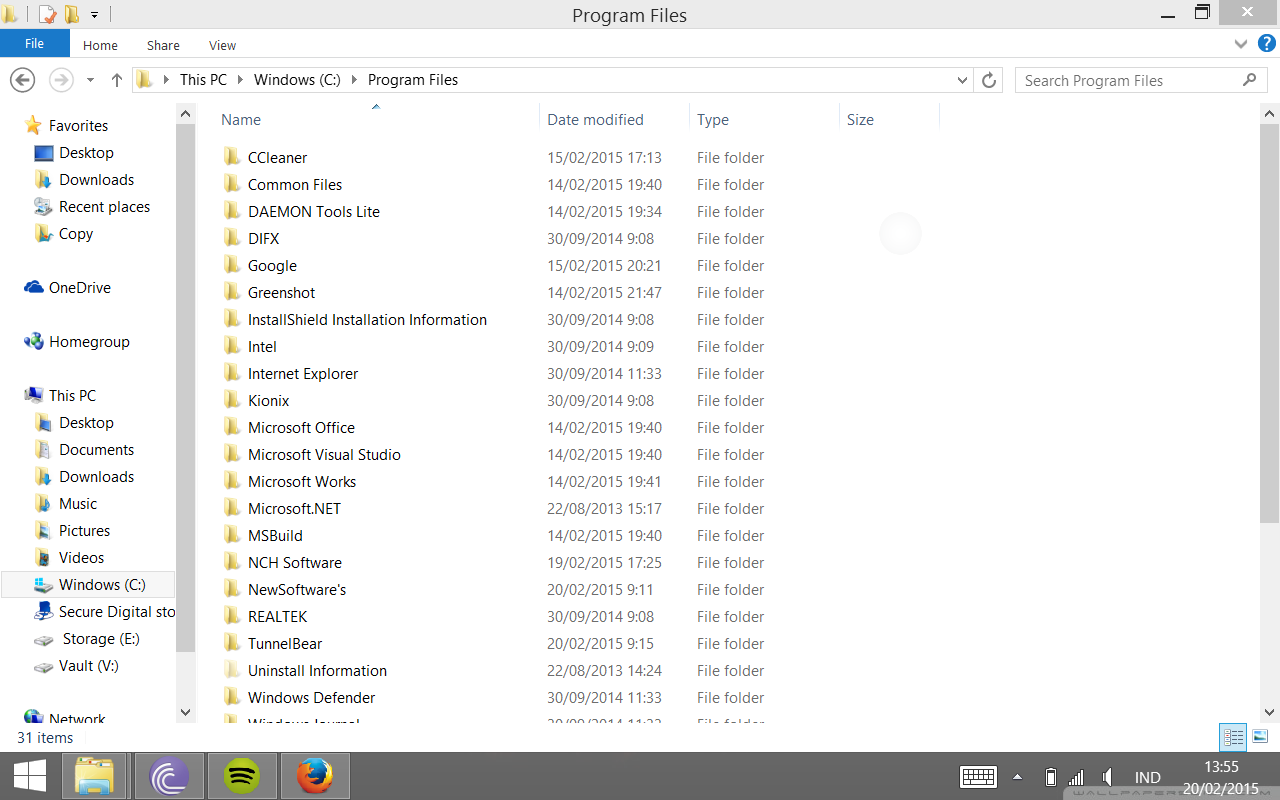Open the Help question mark icon
Screen dimensions: 1280x800
[x=1266, y=44]
